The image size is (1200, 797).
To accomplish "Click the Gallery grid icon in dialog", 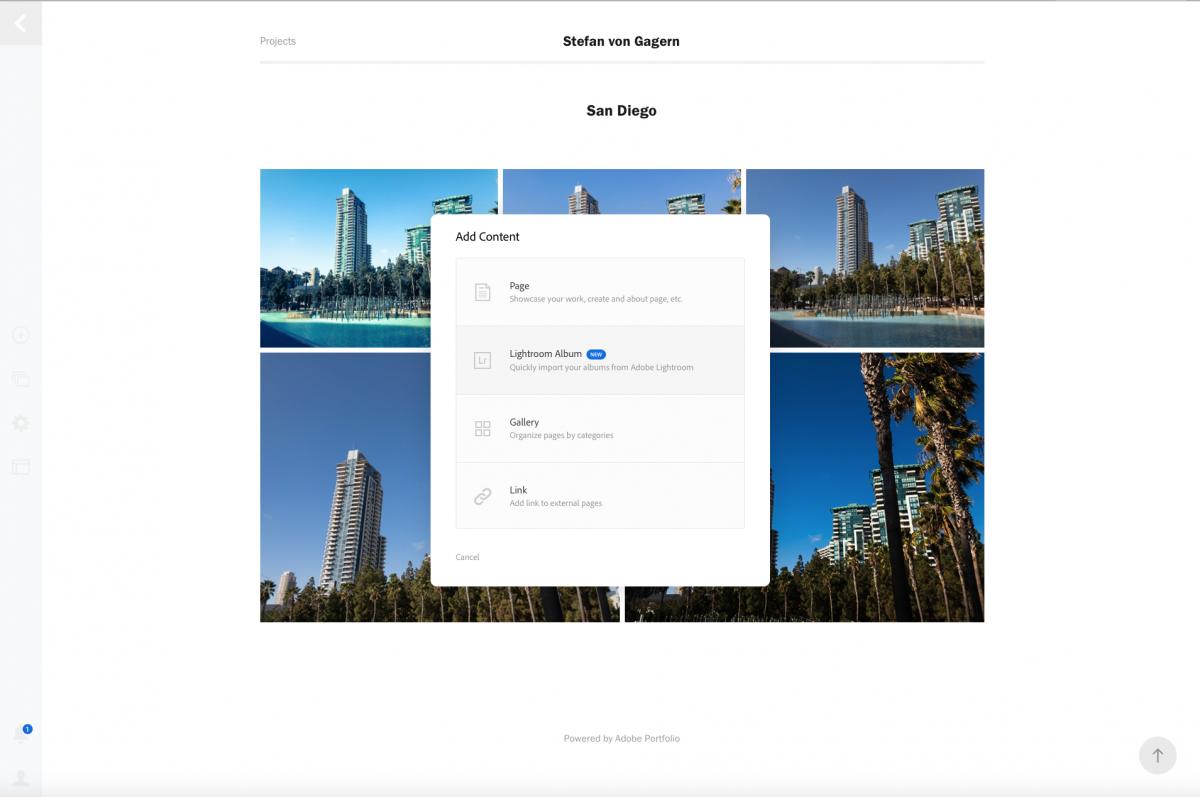I will coord(482,428).
